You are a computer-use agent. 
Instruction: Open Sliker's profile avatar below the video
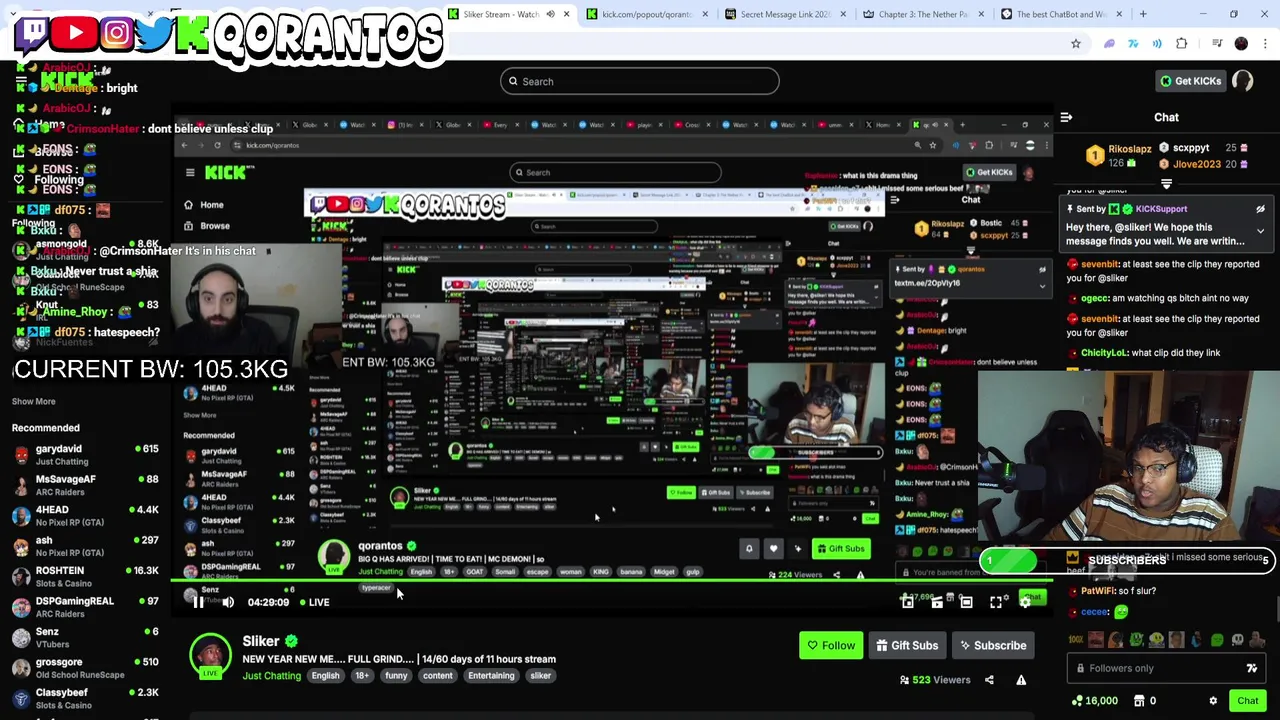(210, 656)
